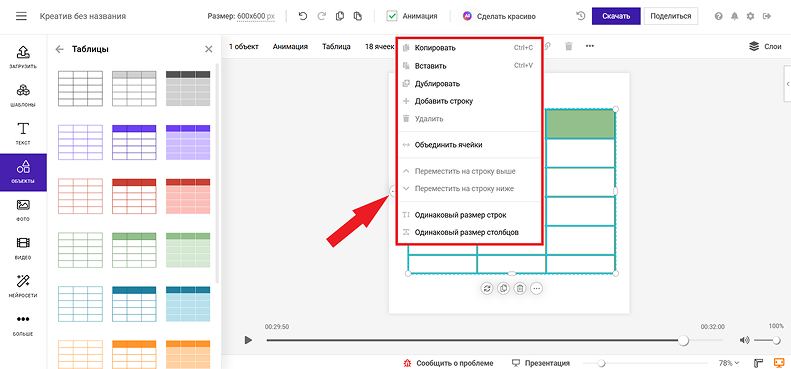
Task: Open the version history clock icon
Action: pos(581,16)
